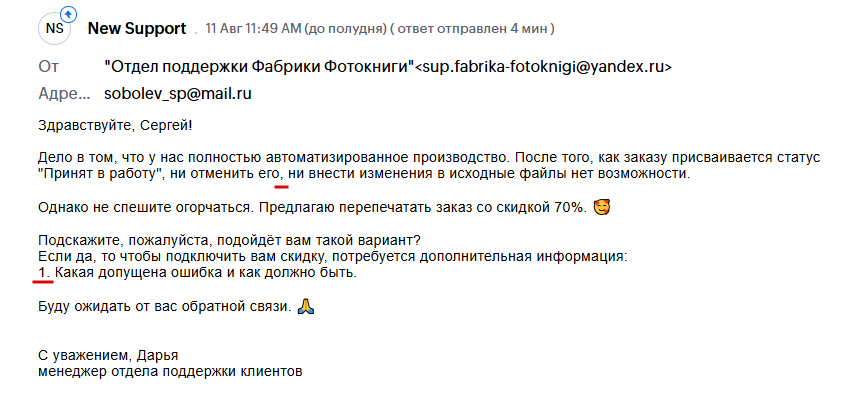
Task: Click the 'От' field label
Action: [x=49, y=66]
